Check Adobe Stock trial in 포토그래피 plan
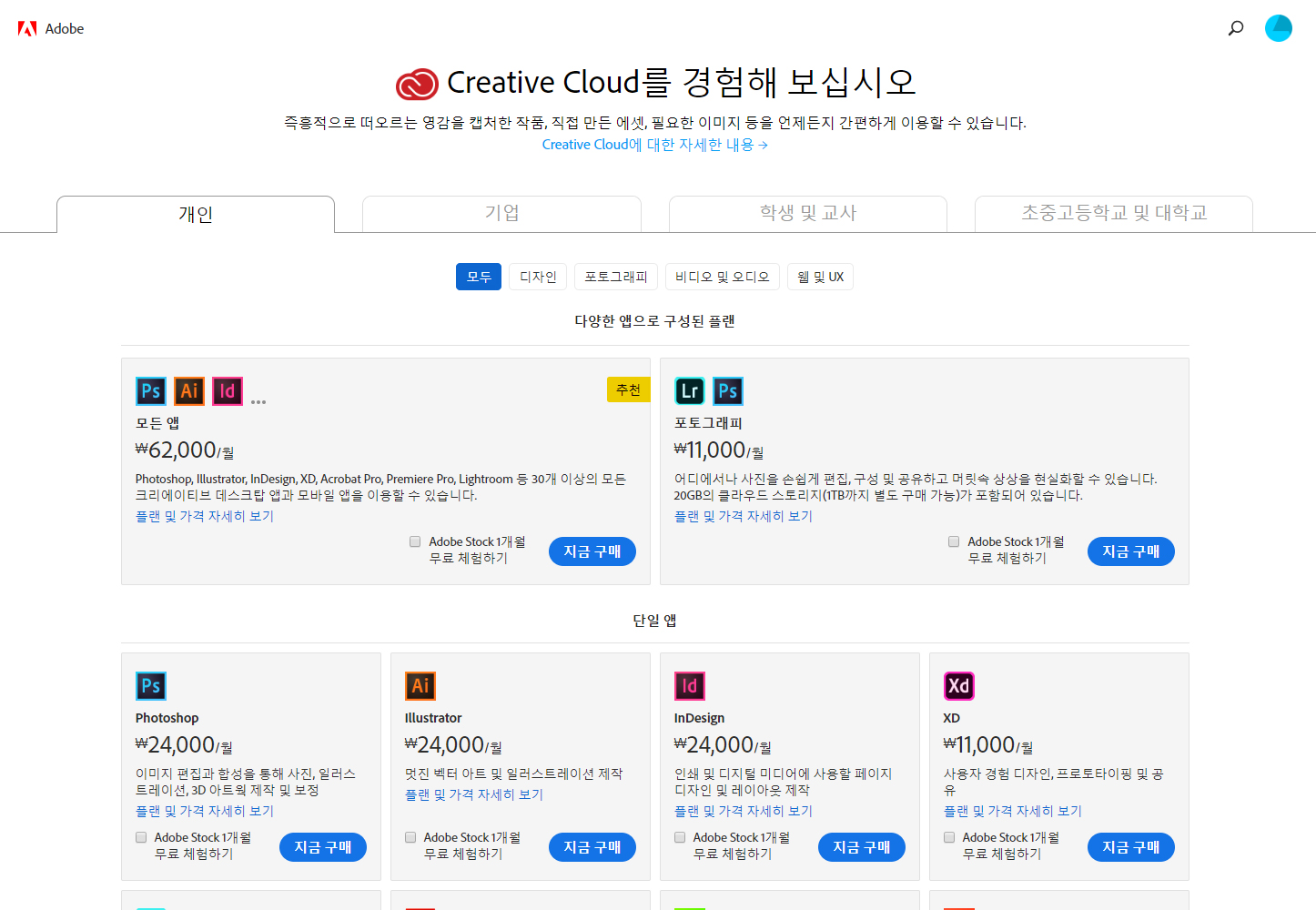This screenshot has width=1316, height=910. tap(954, 541)
